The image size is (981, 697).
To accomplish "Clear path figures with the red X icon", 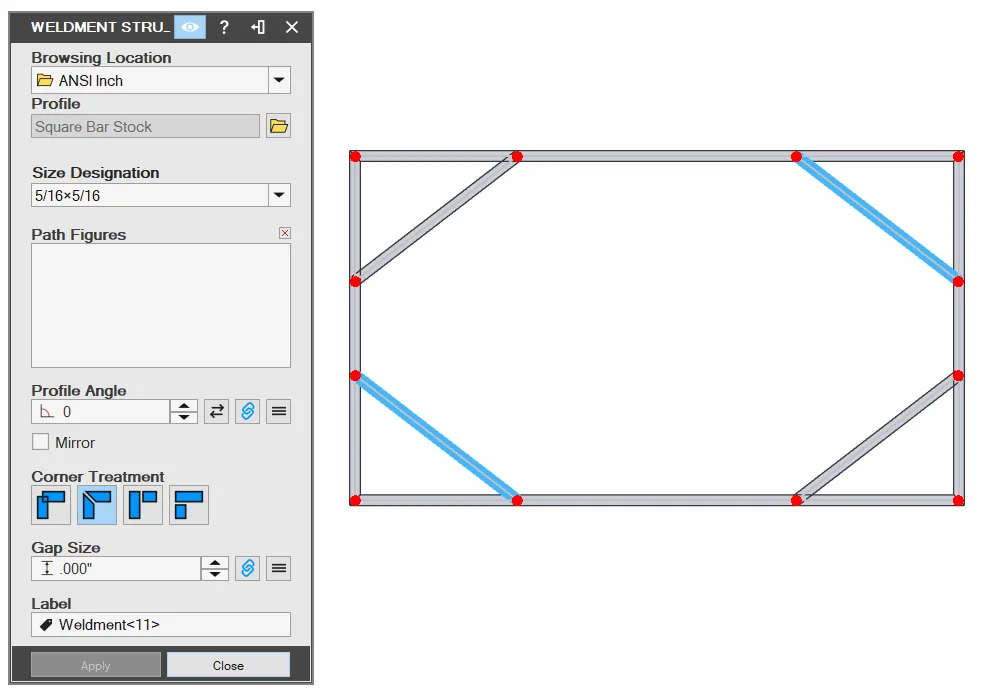I will (285, 233).
